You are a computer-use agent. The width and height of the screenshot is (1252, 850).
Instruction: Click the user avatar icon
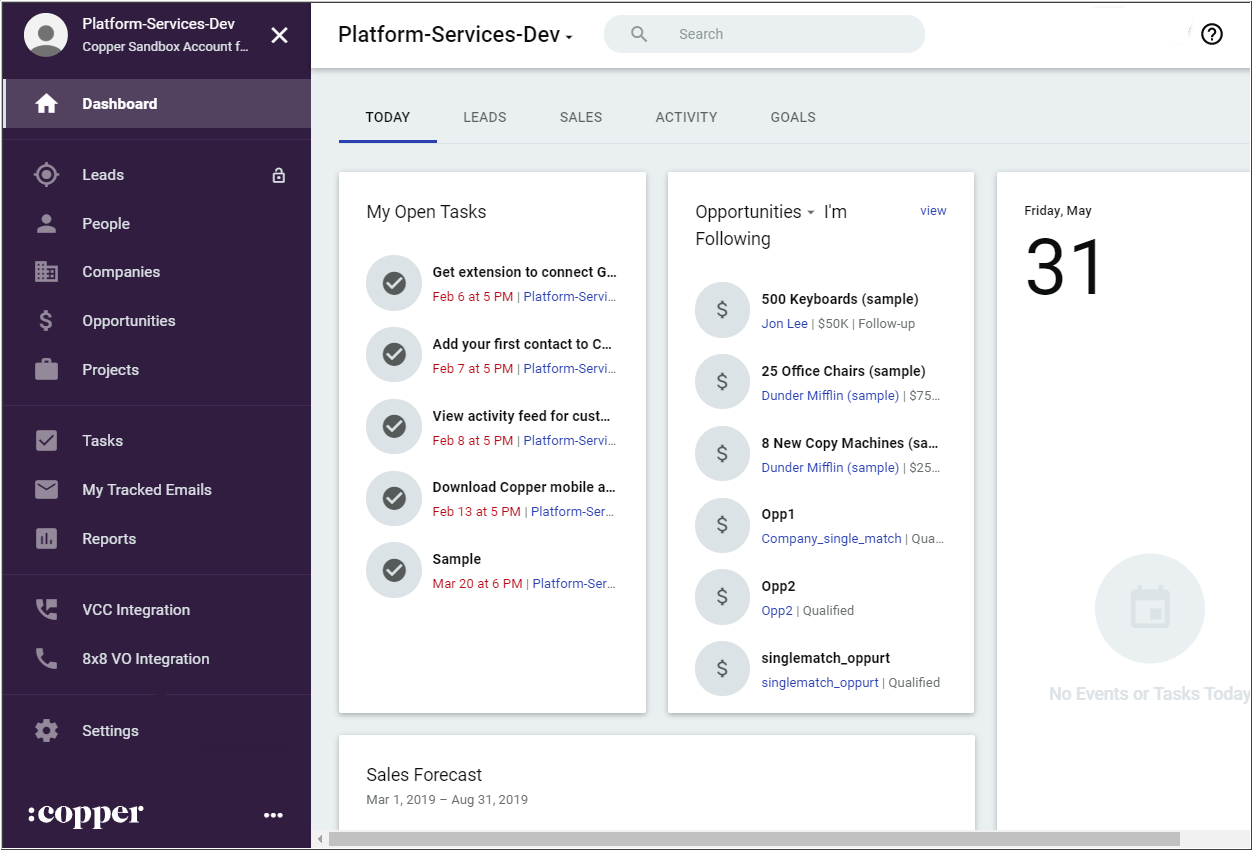[x=46, y=35]
